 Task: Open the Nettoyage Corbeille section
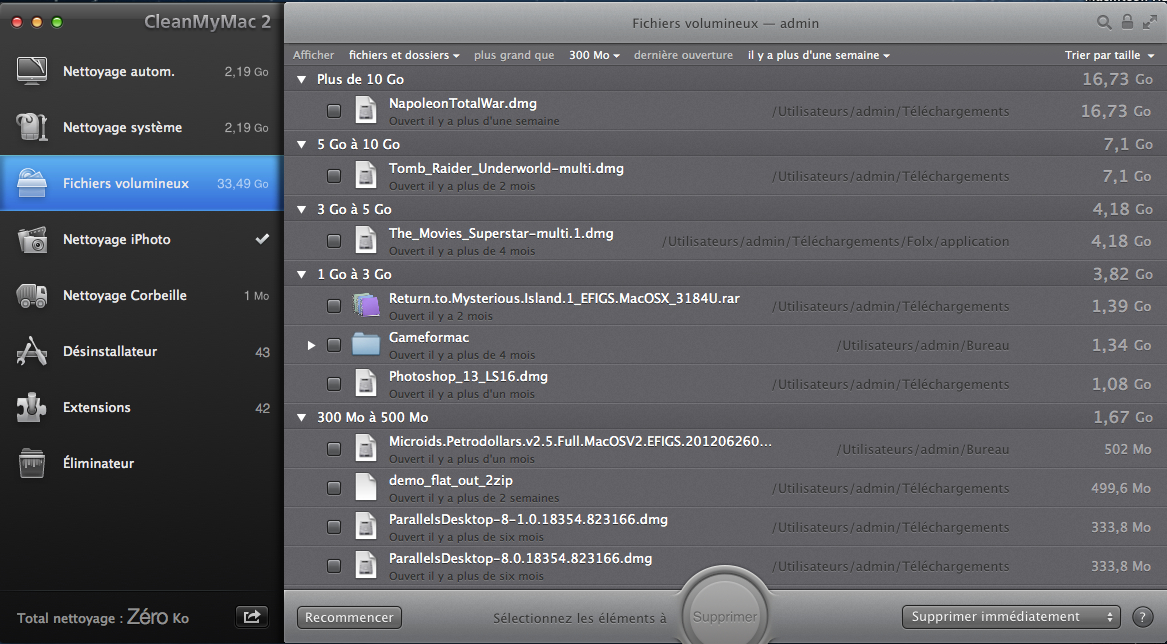pyautogui.click(x=141, y=296)
